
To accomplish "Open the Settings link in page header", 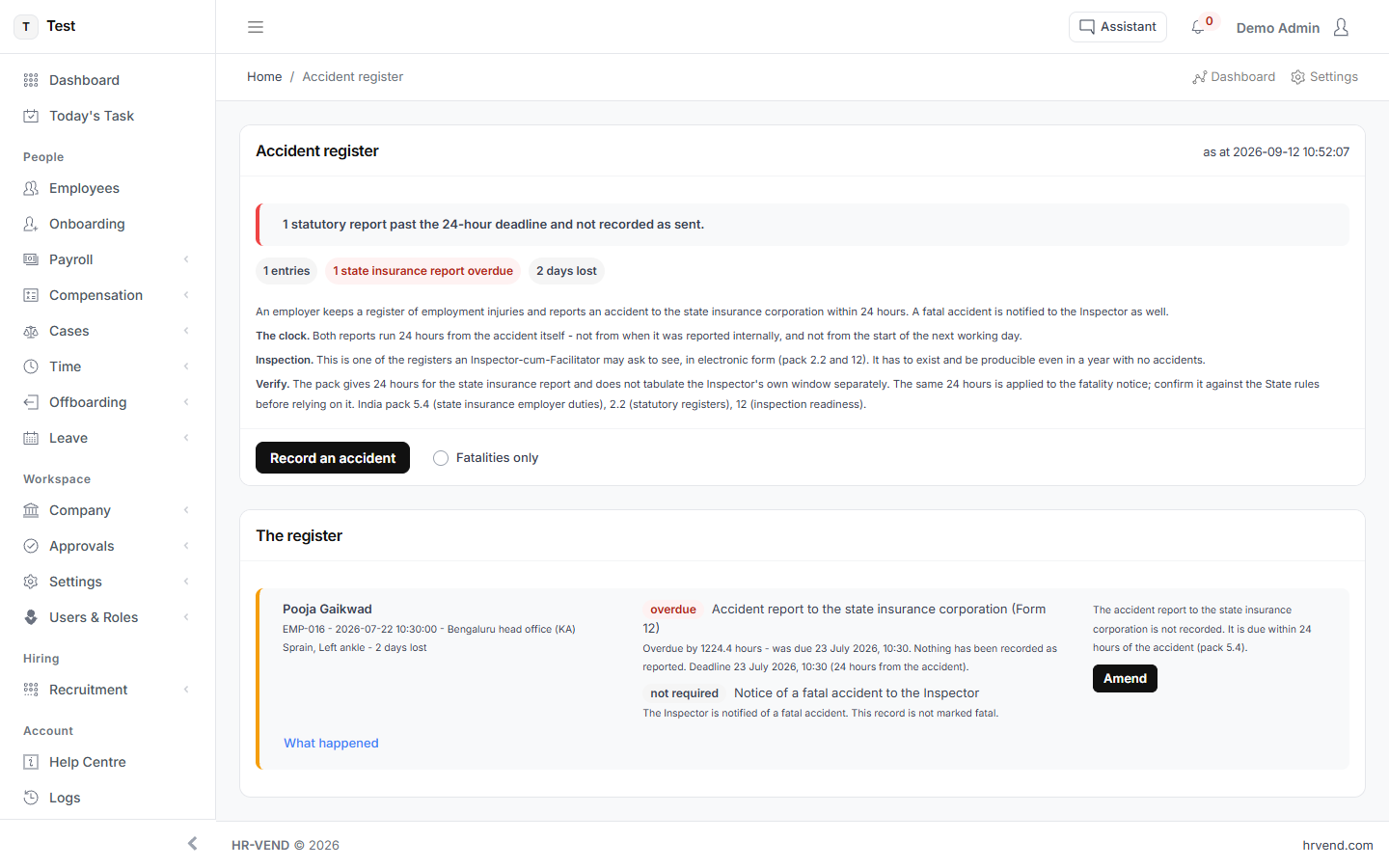I will (1324, 77).
